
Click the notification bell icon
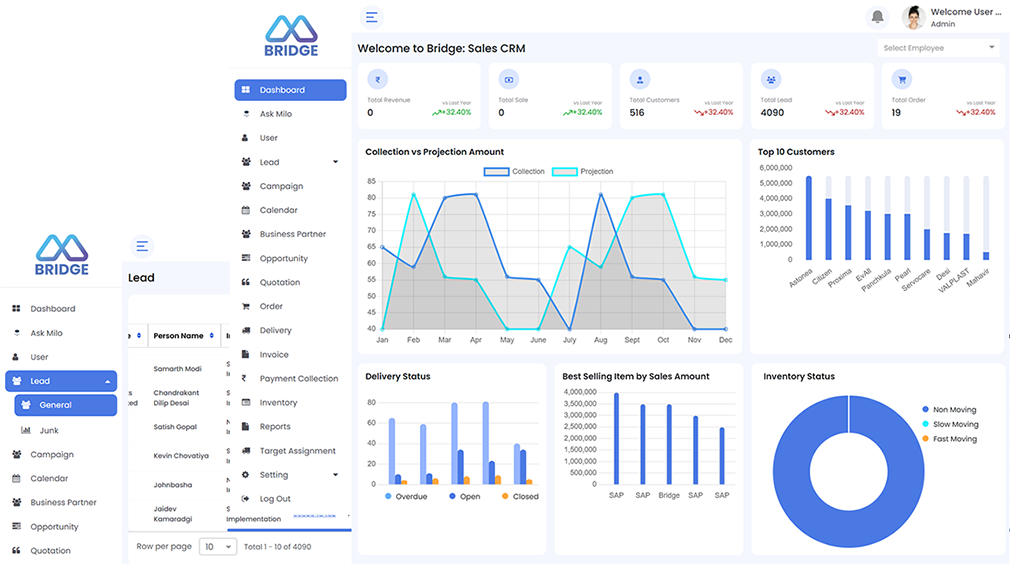877,17
